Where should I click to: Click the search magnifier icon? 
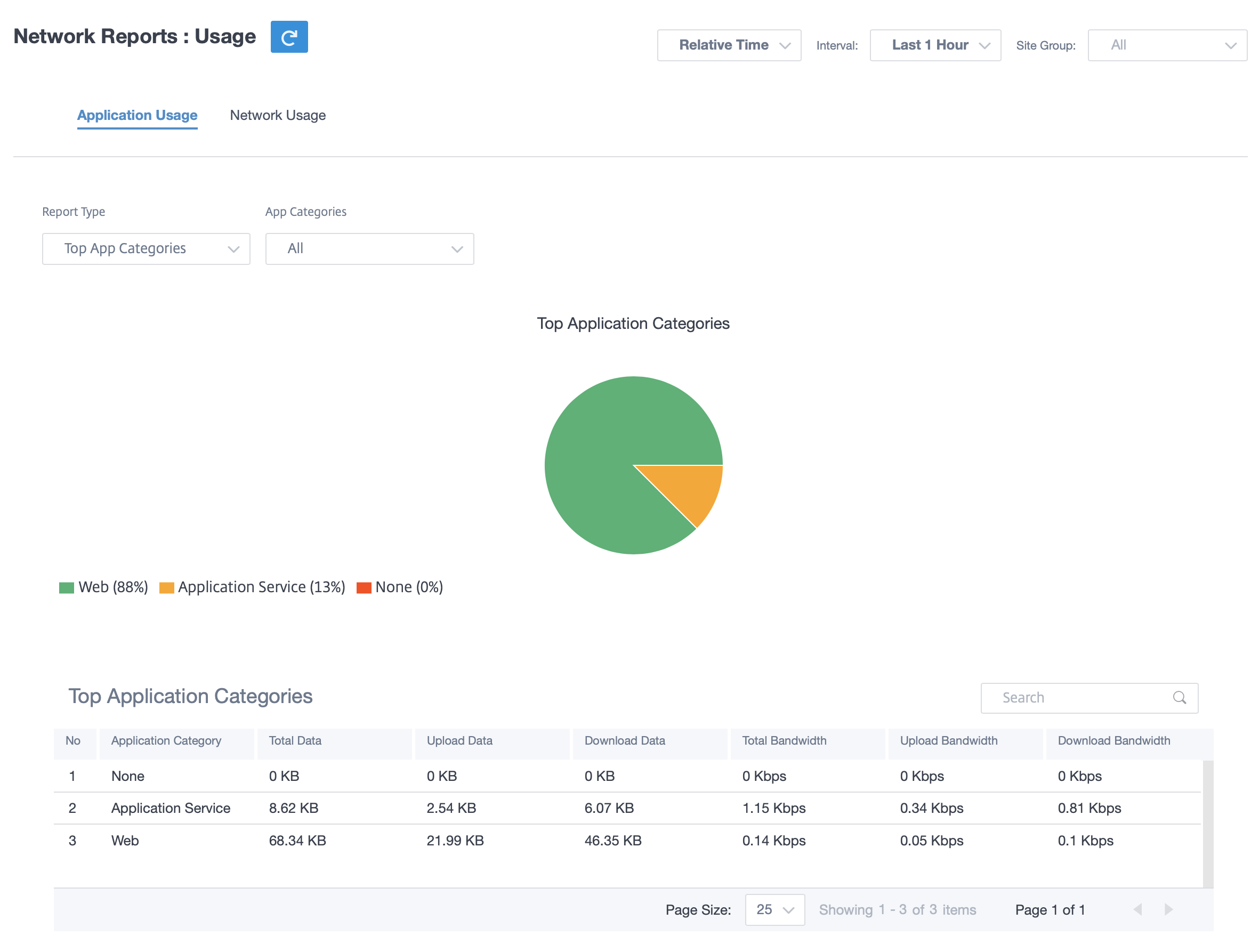point(1180,698)
